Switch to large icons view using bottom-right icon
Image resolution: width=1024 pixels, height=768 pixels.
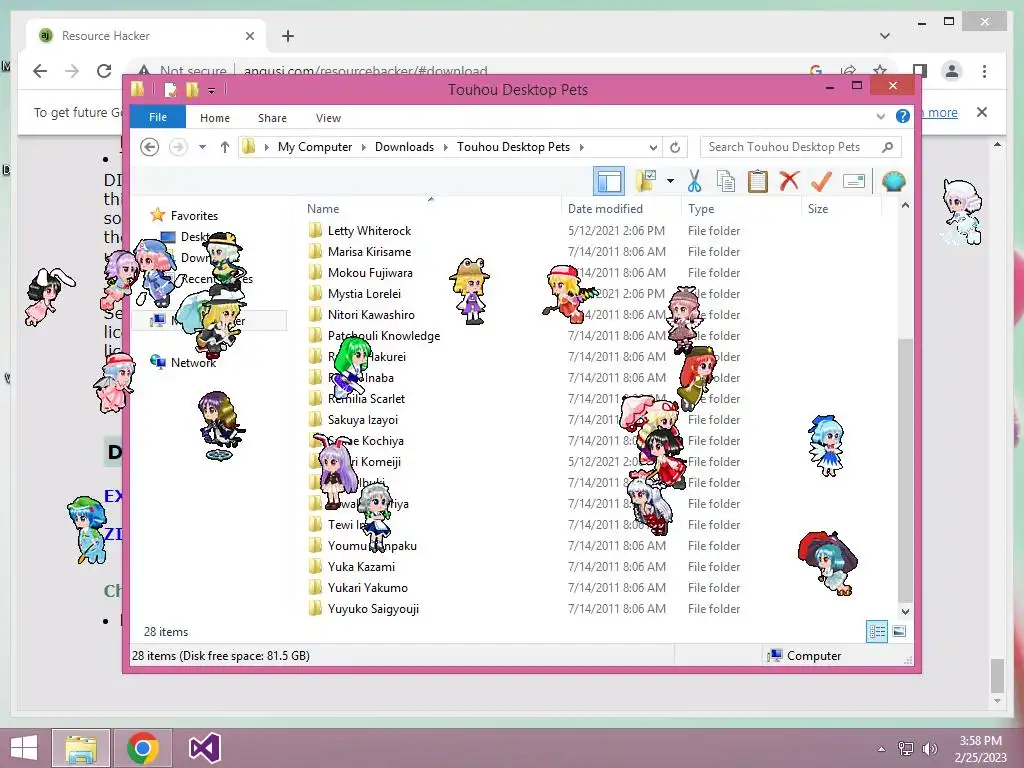point(899,631)
